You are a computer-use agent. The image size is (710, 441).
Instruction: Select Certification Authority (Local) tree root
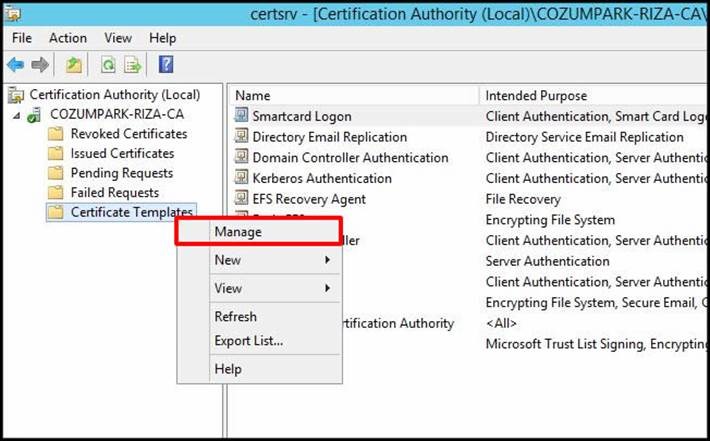click(x=115, y=95)
